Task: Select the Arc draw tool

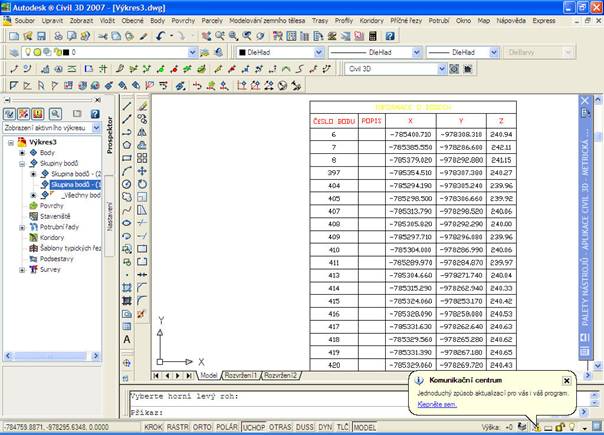Action: (x=127, y=171)
